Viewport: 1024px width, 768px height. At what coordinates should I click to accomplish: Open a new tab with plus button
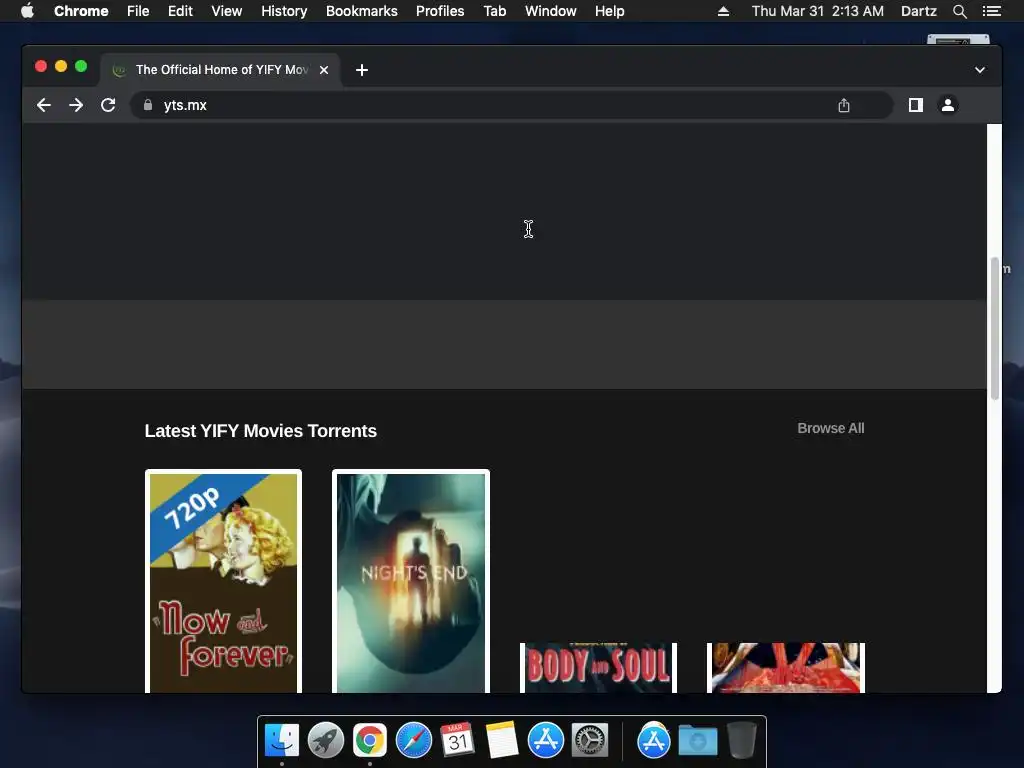tap(362, 70)
